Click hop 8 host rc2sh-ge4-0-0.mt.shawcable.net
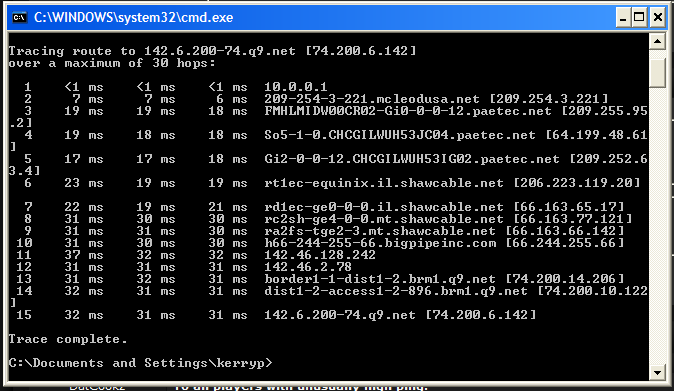 [384, 220]
